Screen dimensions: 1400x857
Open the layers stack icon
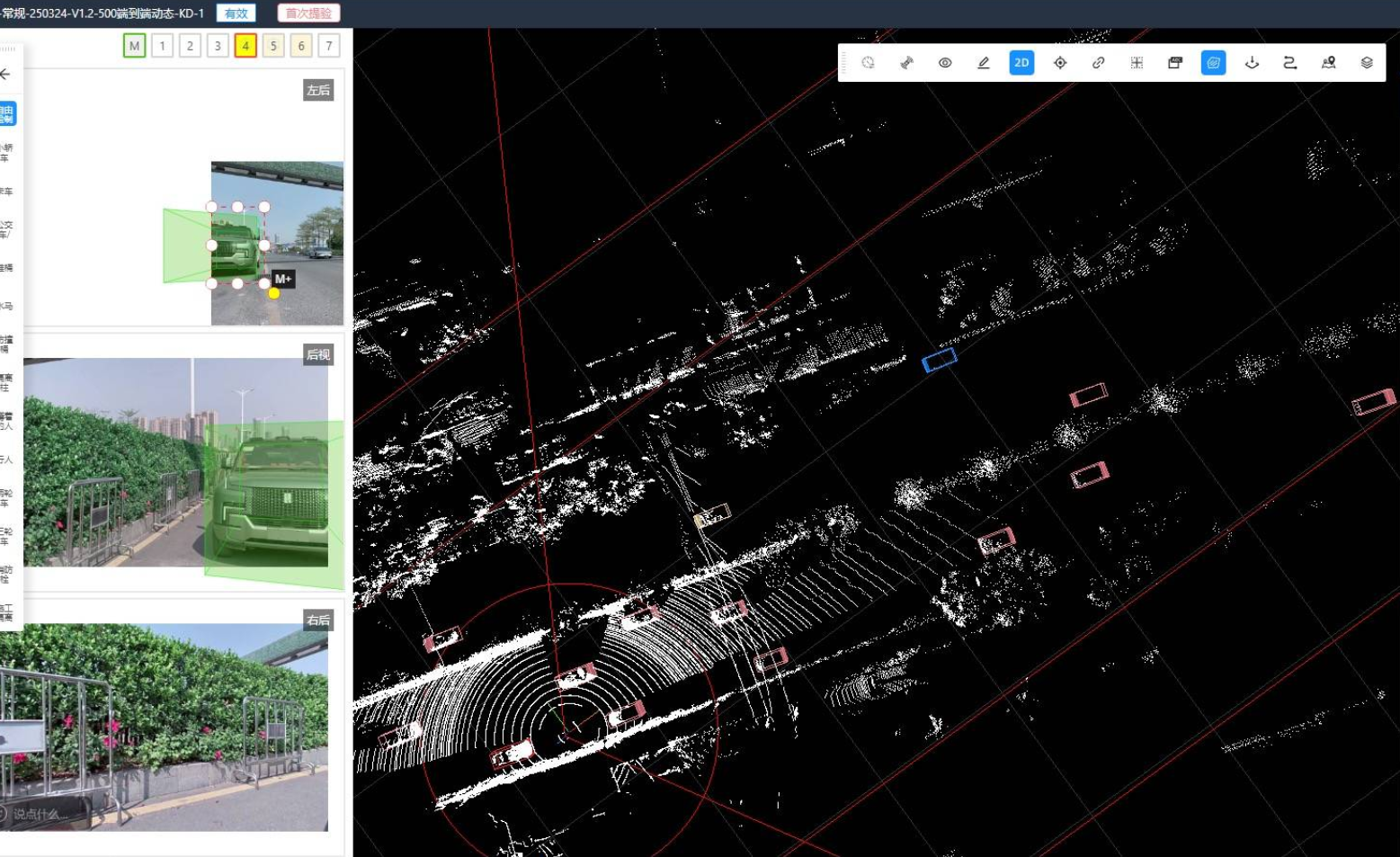pyautogui.click(x=1367, y=63)
